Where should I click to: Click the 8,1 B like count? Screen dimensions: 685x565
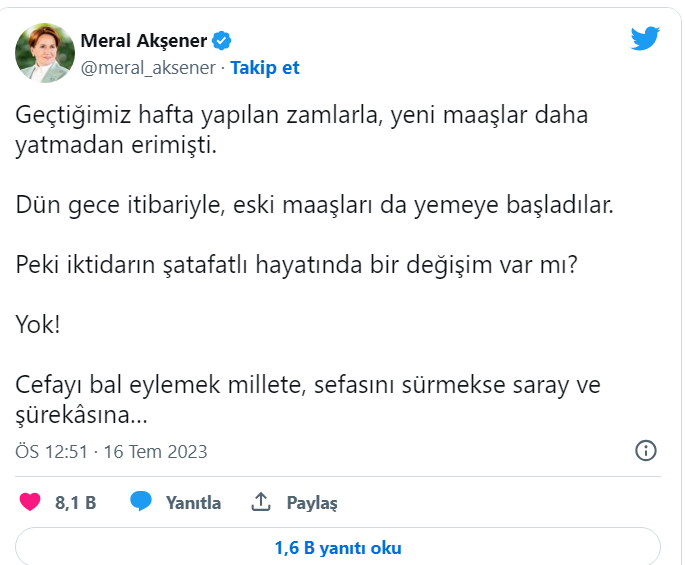point(75,503)
